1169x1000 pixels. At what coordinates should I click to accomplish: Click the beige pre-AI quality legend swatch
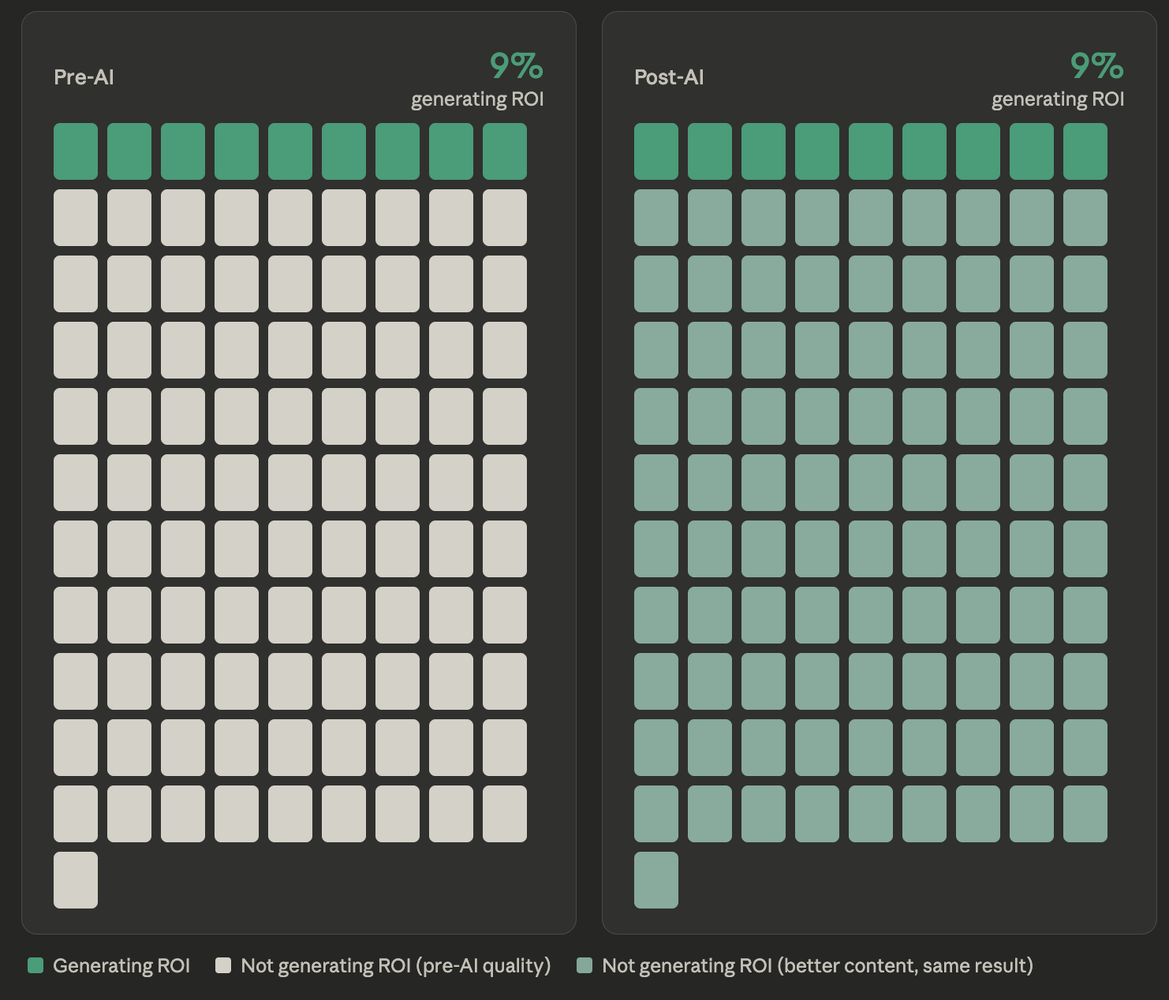[x=223, y=966]
